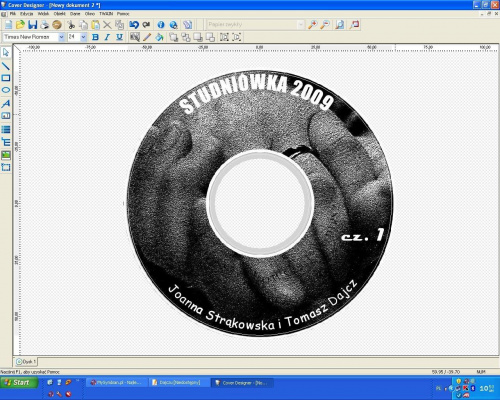Open the Pomoc menu
The height and width of the screenshot is (400, 500).
(x=123, y=14)
